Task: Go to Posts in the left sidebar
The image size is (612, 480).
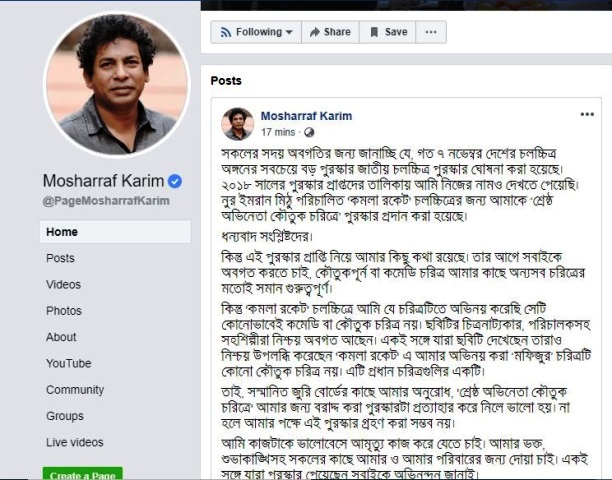Action: click(x=60, y=258)
